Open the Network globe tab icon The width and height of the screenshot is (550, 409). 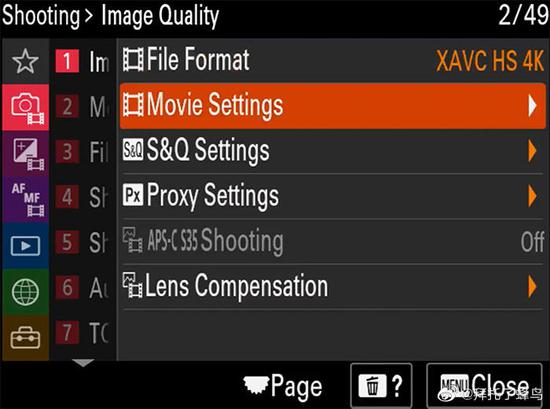click(25, 292)
